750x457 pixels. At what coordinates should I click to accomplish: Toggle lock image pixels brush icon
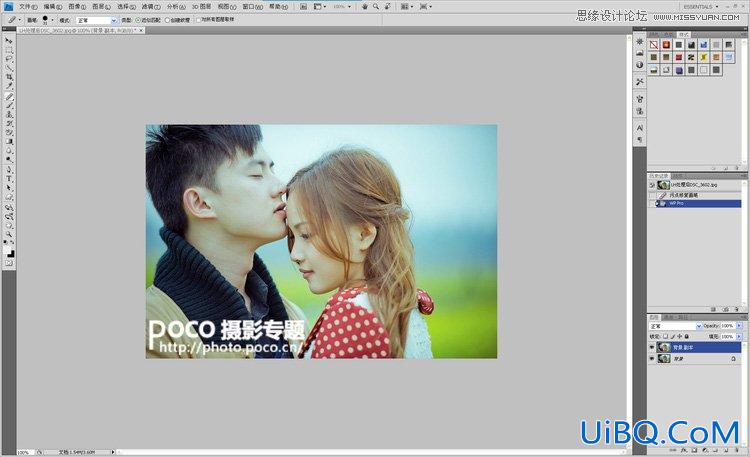point(673,336)
